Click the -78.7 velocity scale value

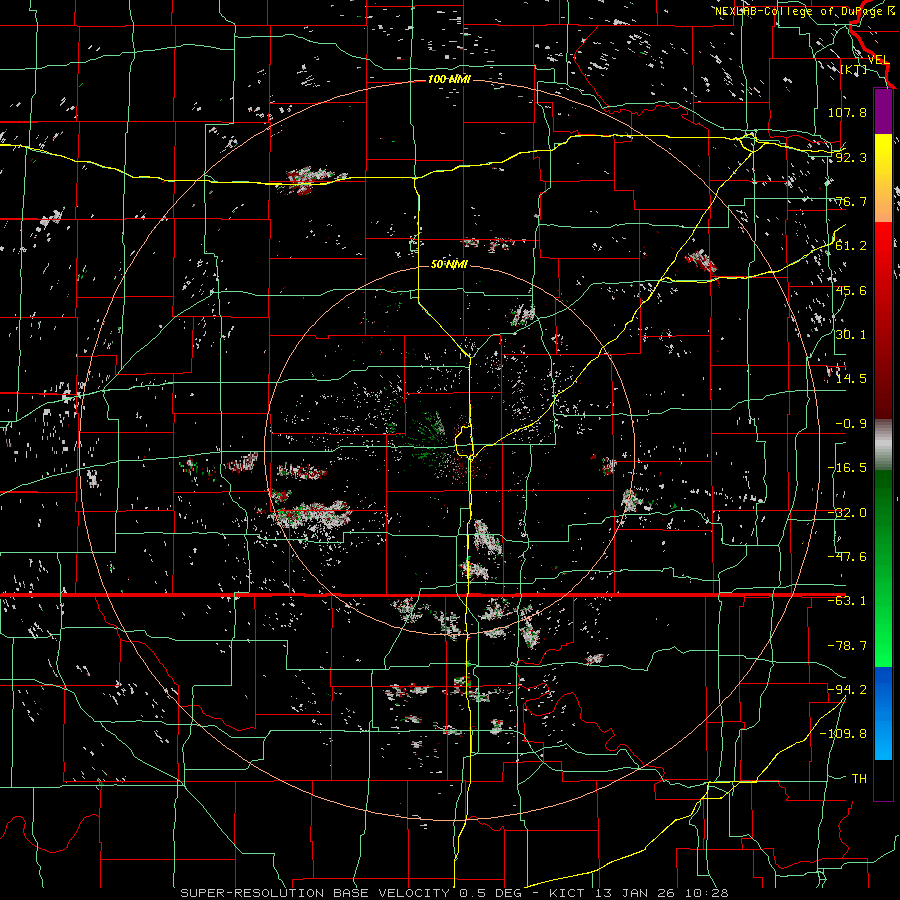pyautogui.click(x=847, y=646)
